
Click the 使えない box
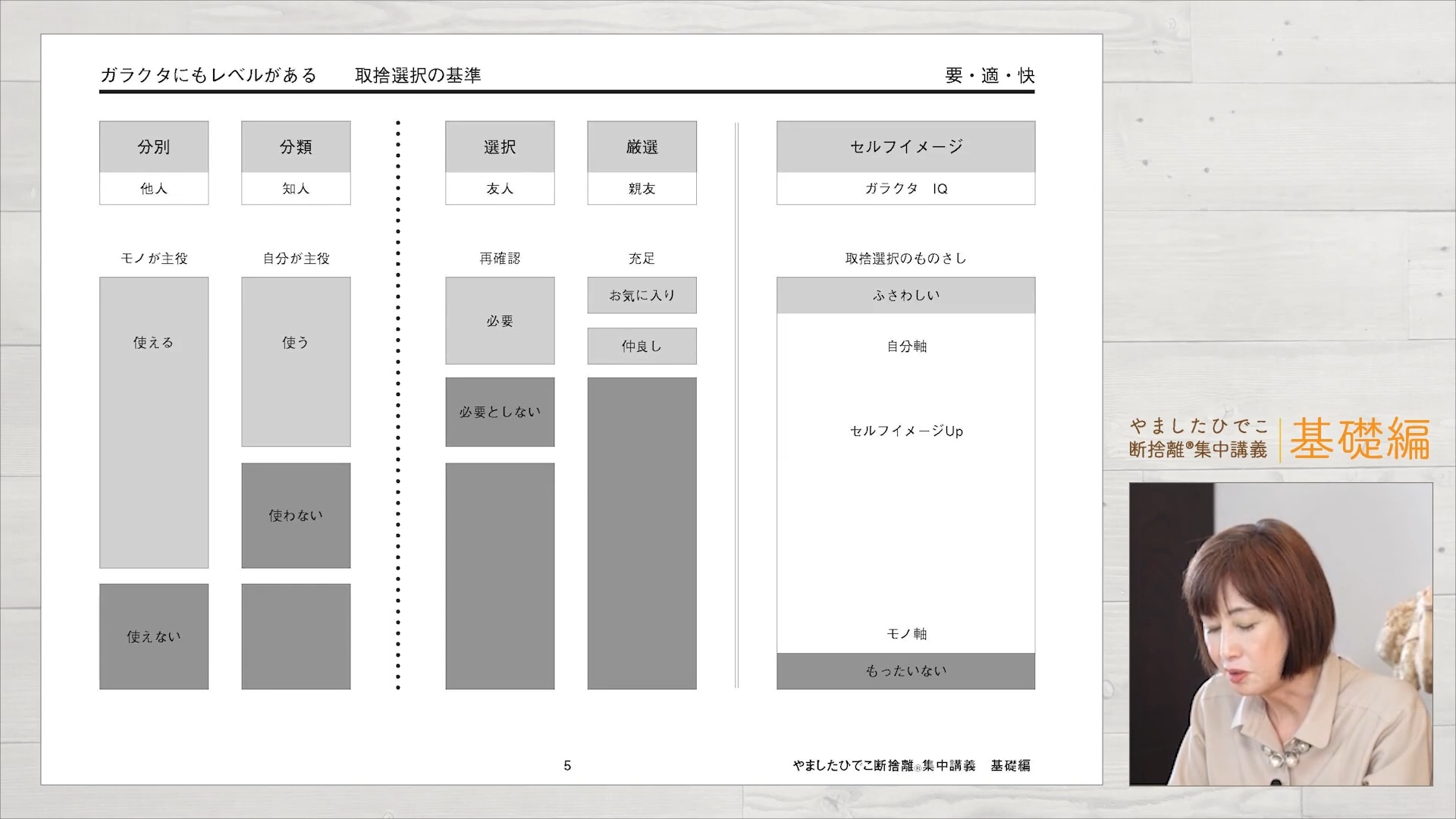tap(153, 636)
